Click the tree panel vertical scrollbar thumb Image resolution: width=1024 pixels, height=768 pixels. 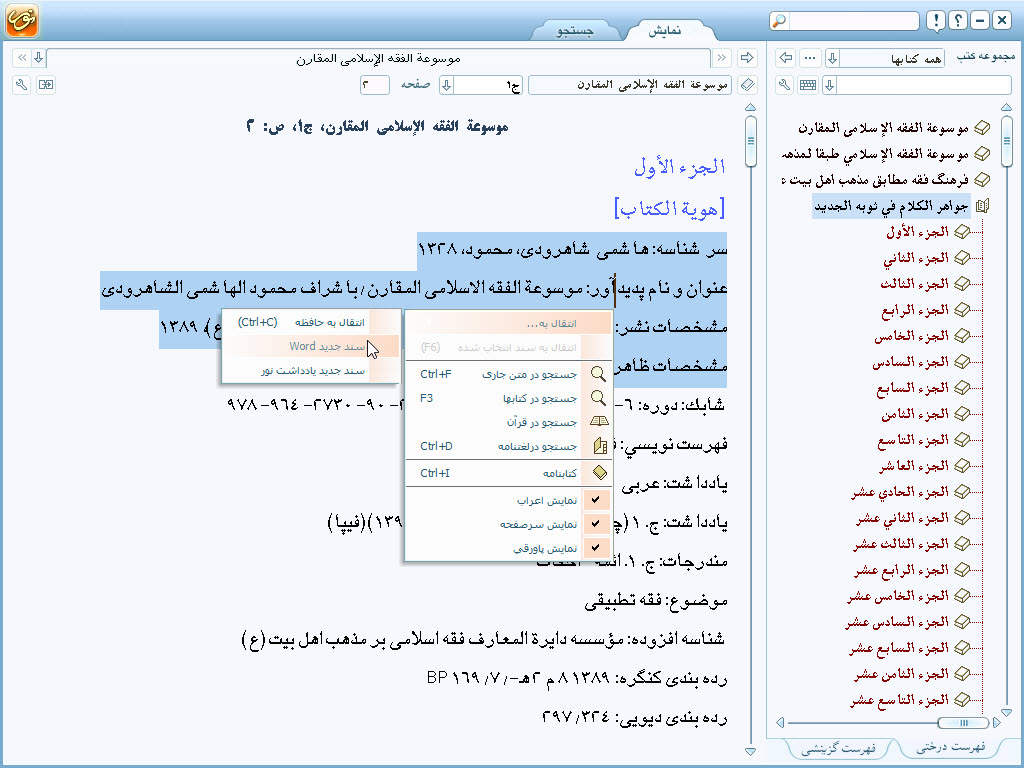[x=1006, y=140]
